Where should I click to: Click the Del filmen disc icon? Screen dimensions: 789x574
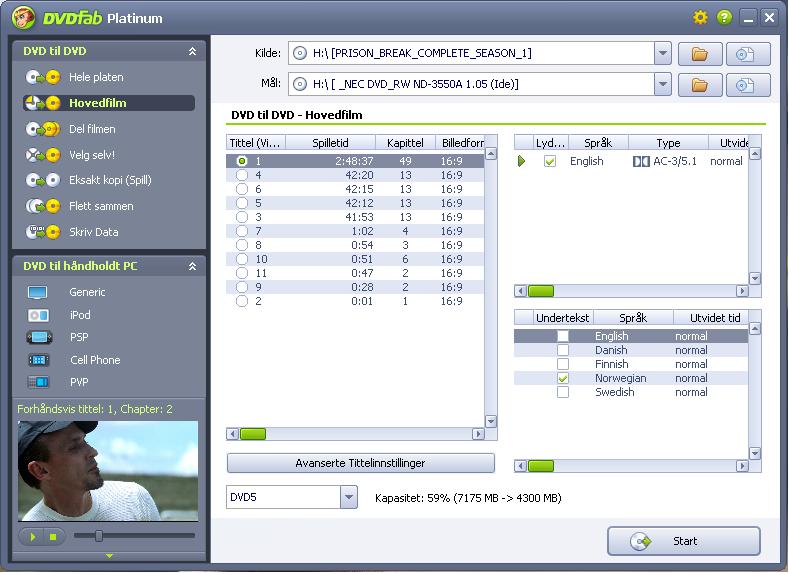(43, 129)
